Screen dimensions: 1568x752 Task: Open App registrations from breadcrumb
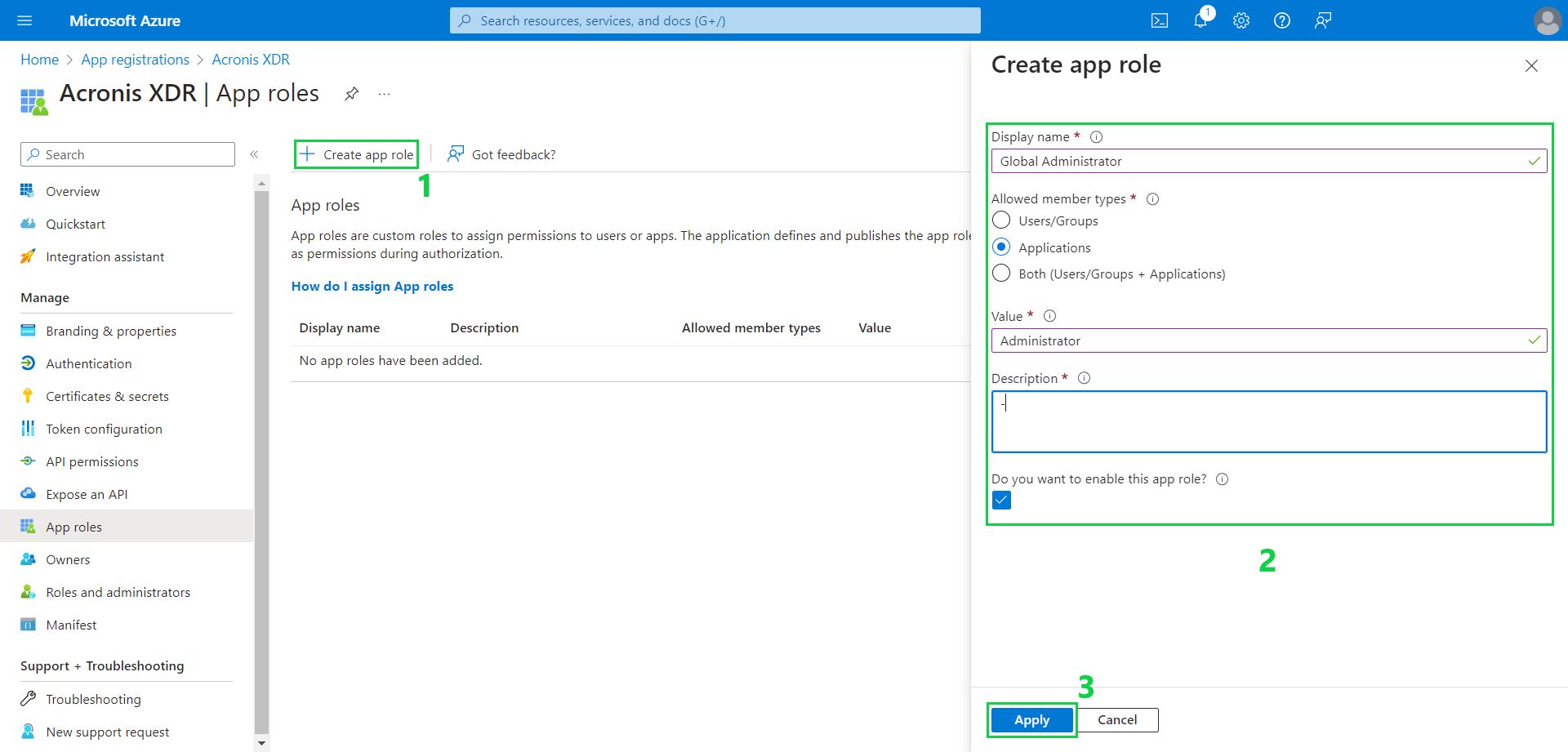coord(135,59)
